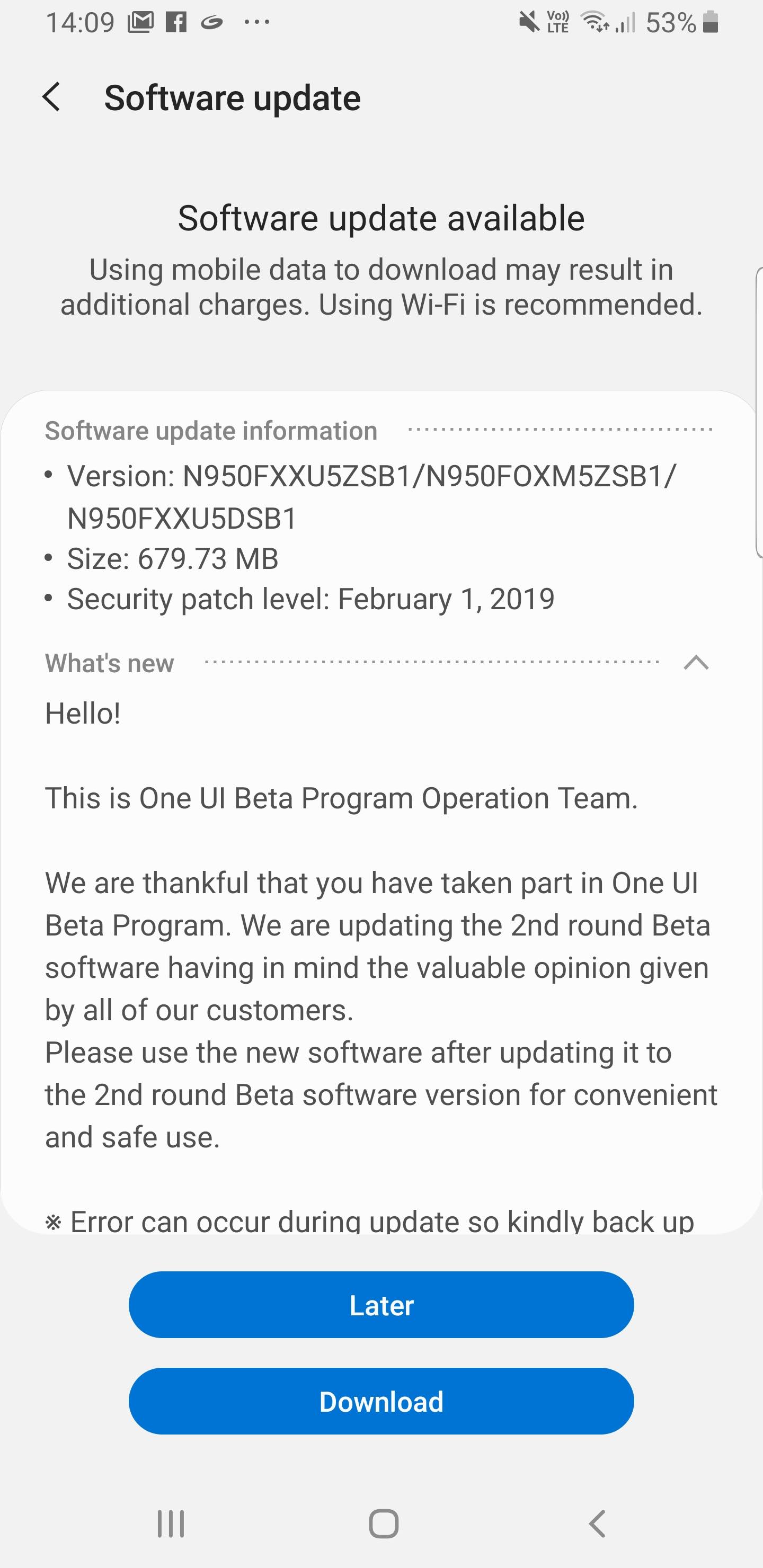This screenshot has height=1568, width=763.
Task: Tap the What's new heading
Action: pyautogui.click(x=110, y=663)
